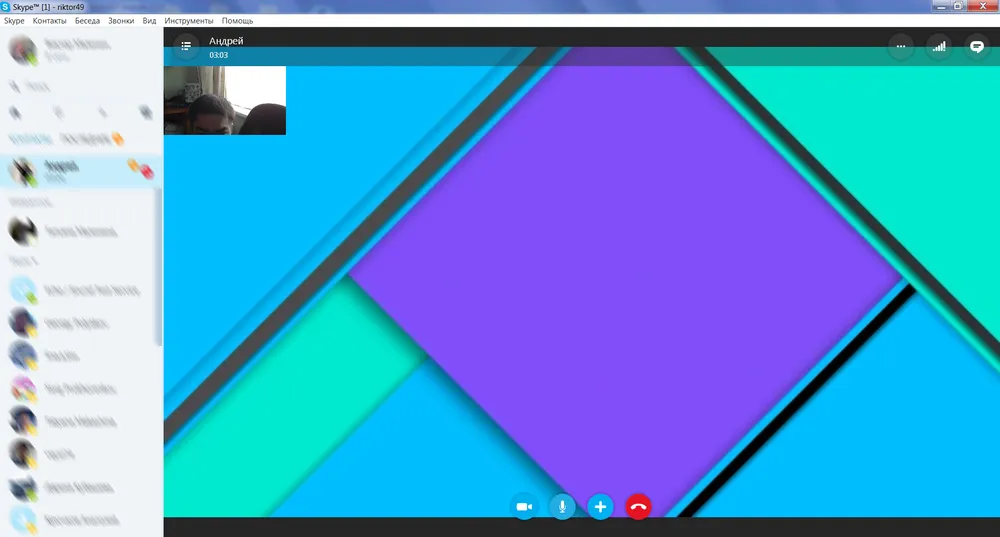The height and width of the screenshot is (537, 1000).
Task: Close the Skype window
Action: [x=983, y=6]
